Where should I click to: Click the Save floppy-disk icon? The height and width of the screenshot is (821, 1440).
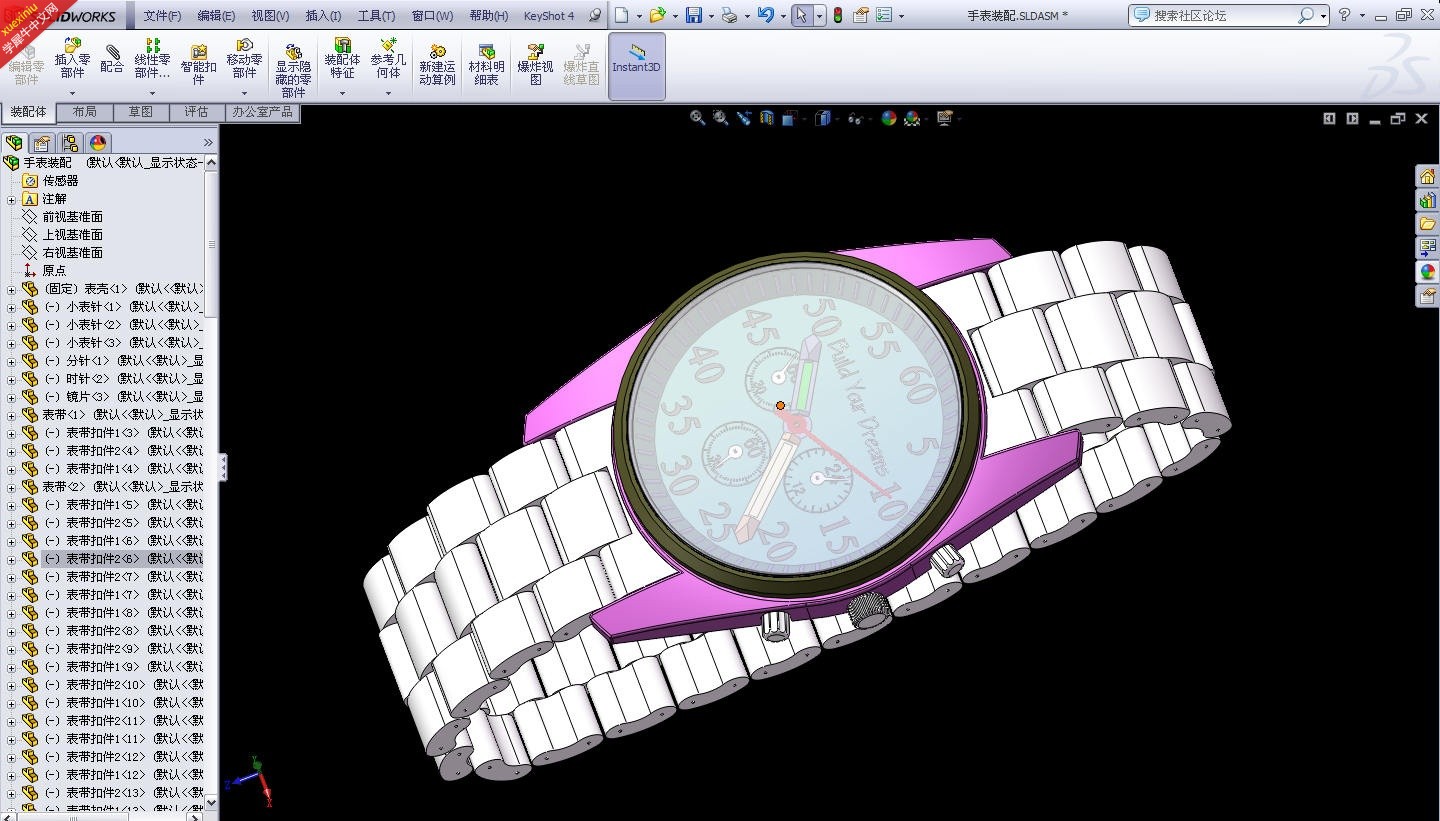coord(693,15)
